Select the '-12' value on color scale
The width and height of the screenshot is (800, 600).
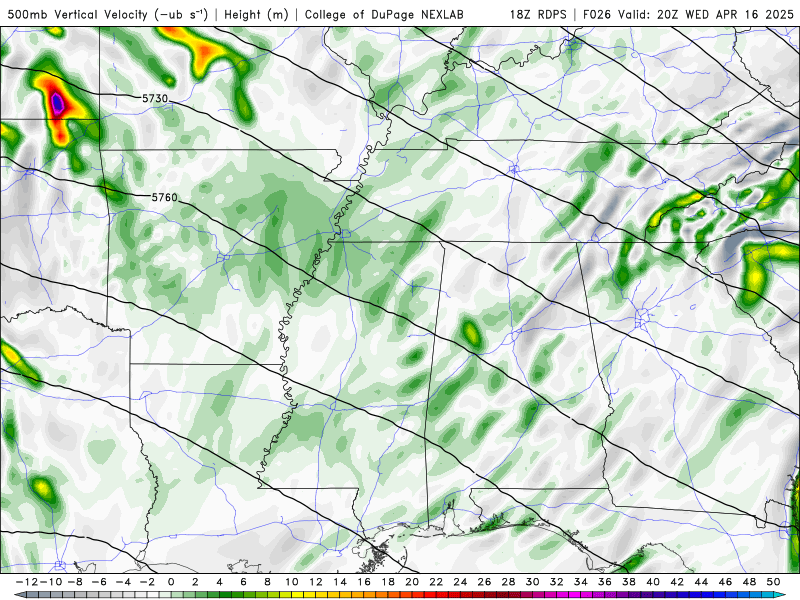[x=27, y=582]
